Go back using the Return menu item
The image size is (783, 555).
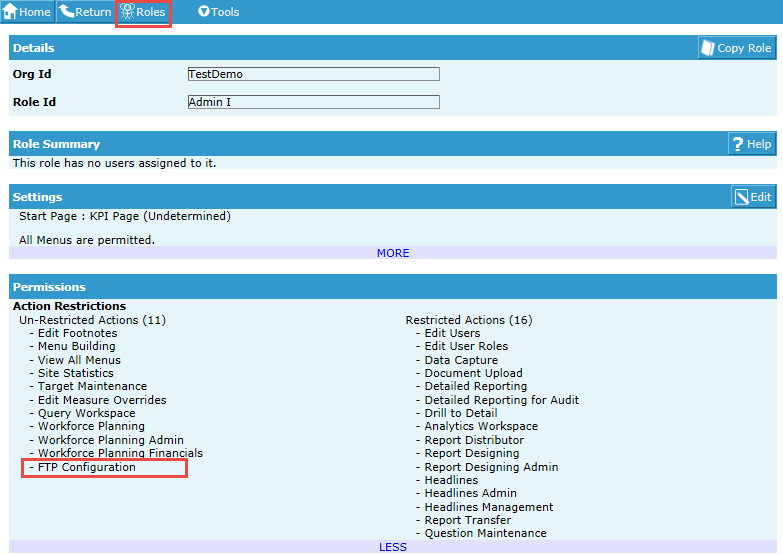pyautogui.click(x=85, y=11)
